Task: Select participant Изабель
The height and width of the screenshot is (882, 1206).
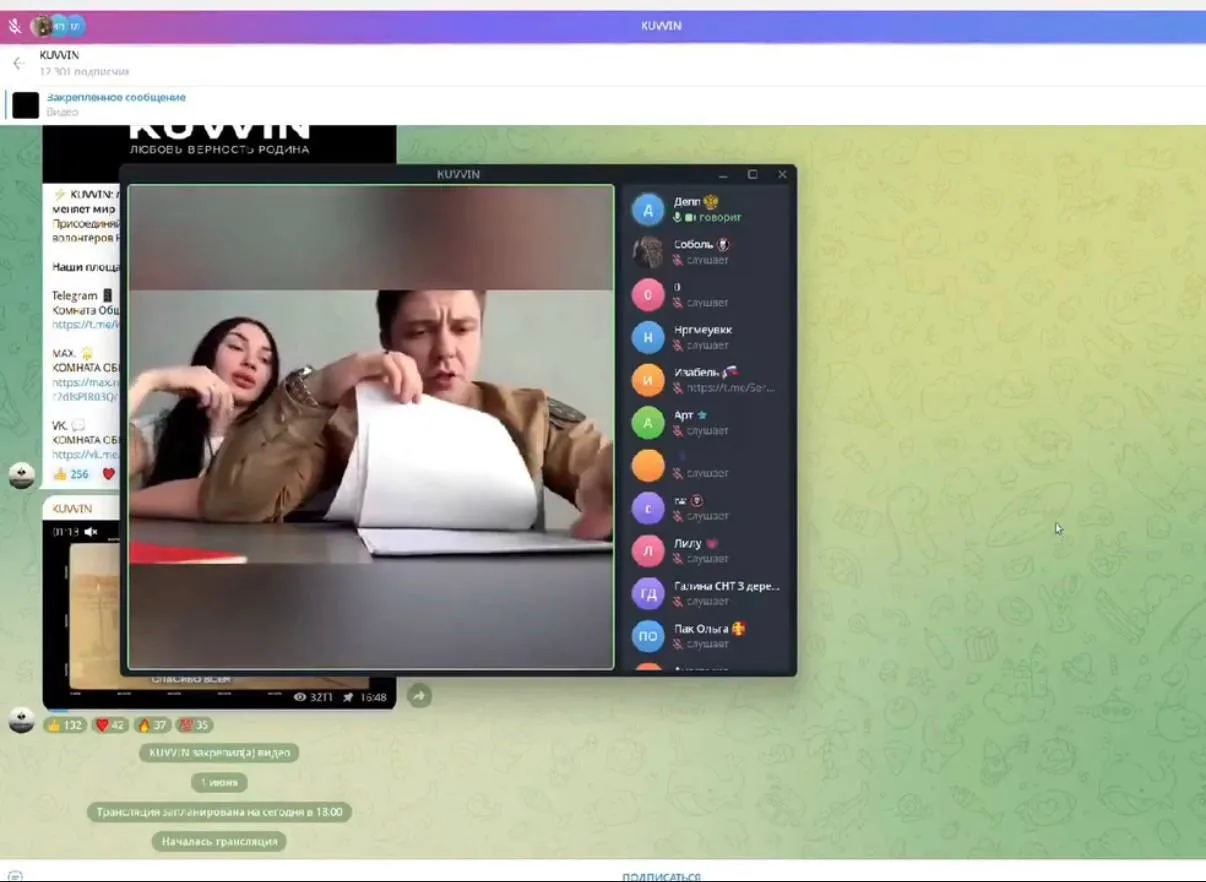Action: (708, 380)
